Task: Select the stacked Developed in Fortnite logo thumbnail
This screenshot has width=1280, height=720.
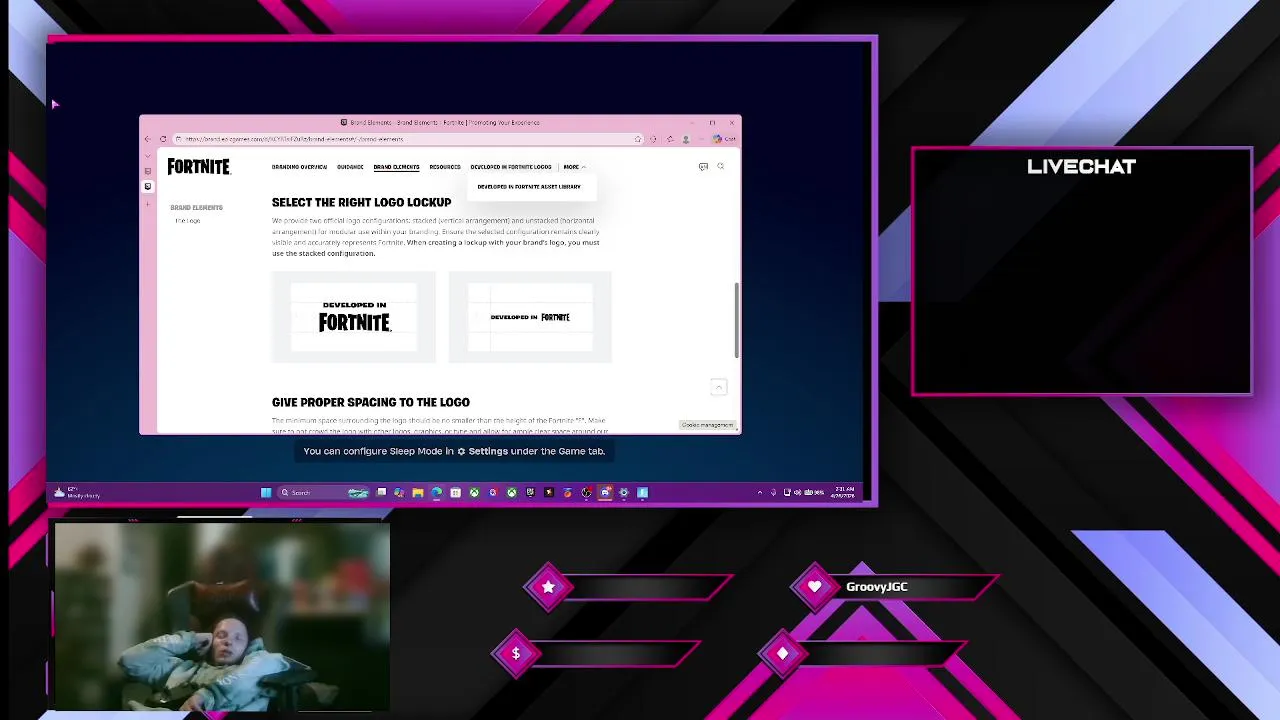Action: coord(354,317)
